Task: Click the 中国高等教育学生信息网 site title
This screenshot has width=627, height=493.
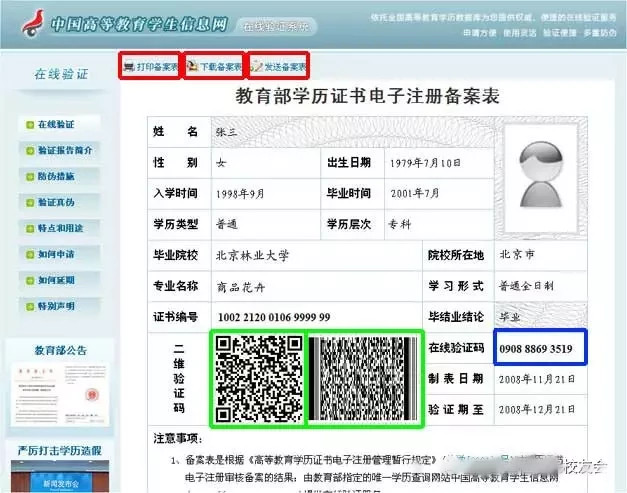Action: point(139,24)
